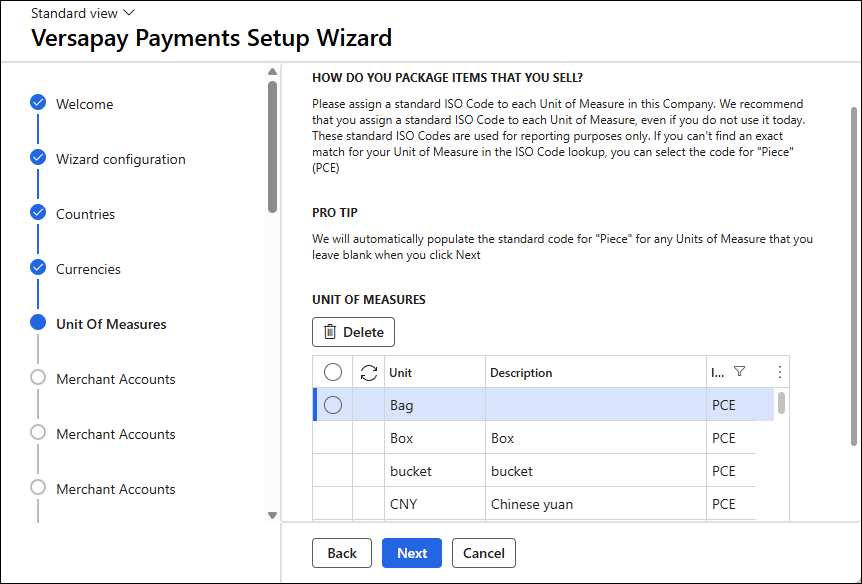Click the second Merchant Accounts step circle
The image size is (862, 584).
pyautogui.click(x=38, y=432)
